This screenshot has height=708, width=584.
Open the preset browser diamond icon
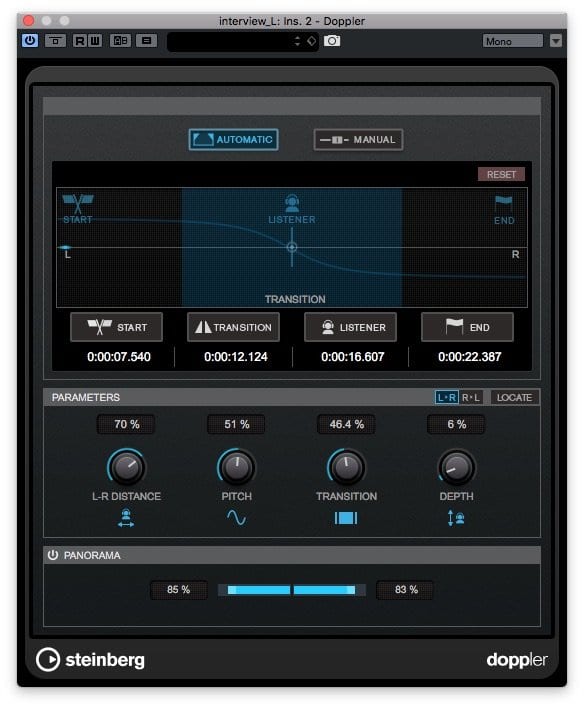pos(312,41)
